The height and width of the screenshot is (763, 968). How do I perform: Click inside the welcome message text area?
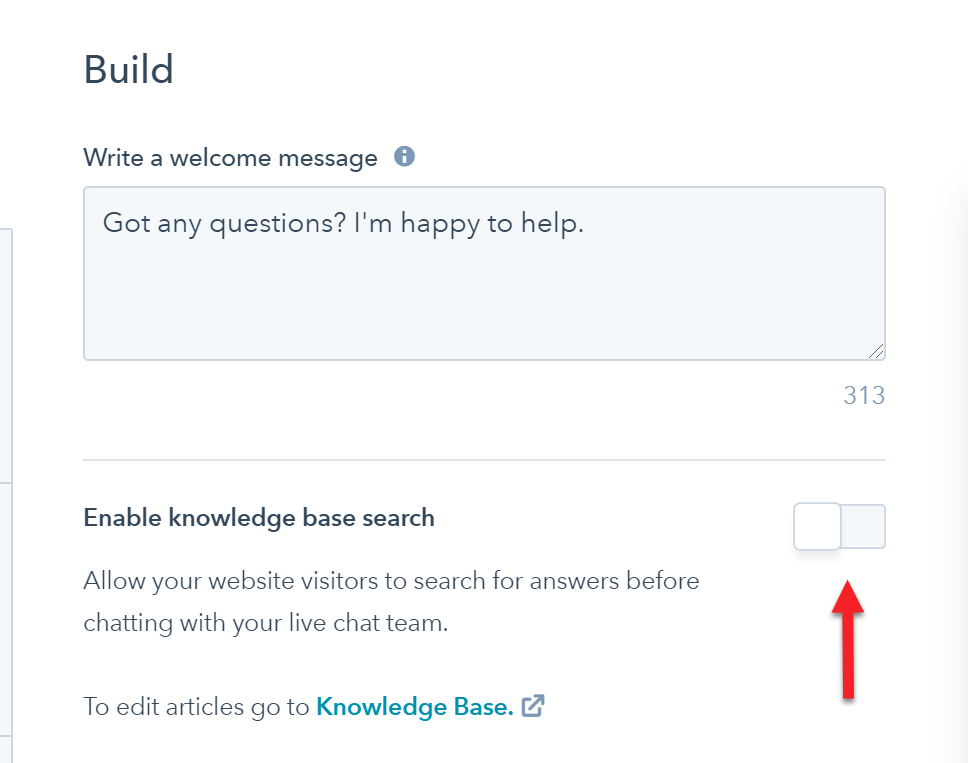pos(485,273)
